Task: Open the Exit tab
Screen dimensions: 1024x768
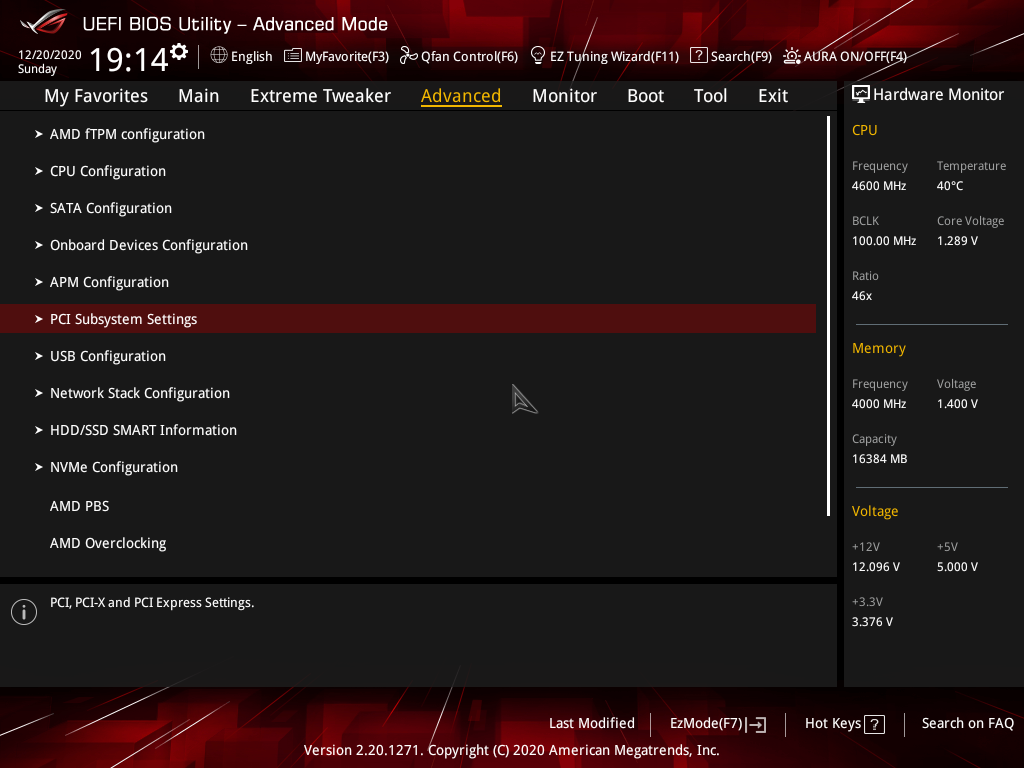Action: (773, 96)
